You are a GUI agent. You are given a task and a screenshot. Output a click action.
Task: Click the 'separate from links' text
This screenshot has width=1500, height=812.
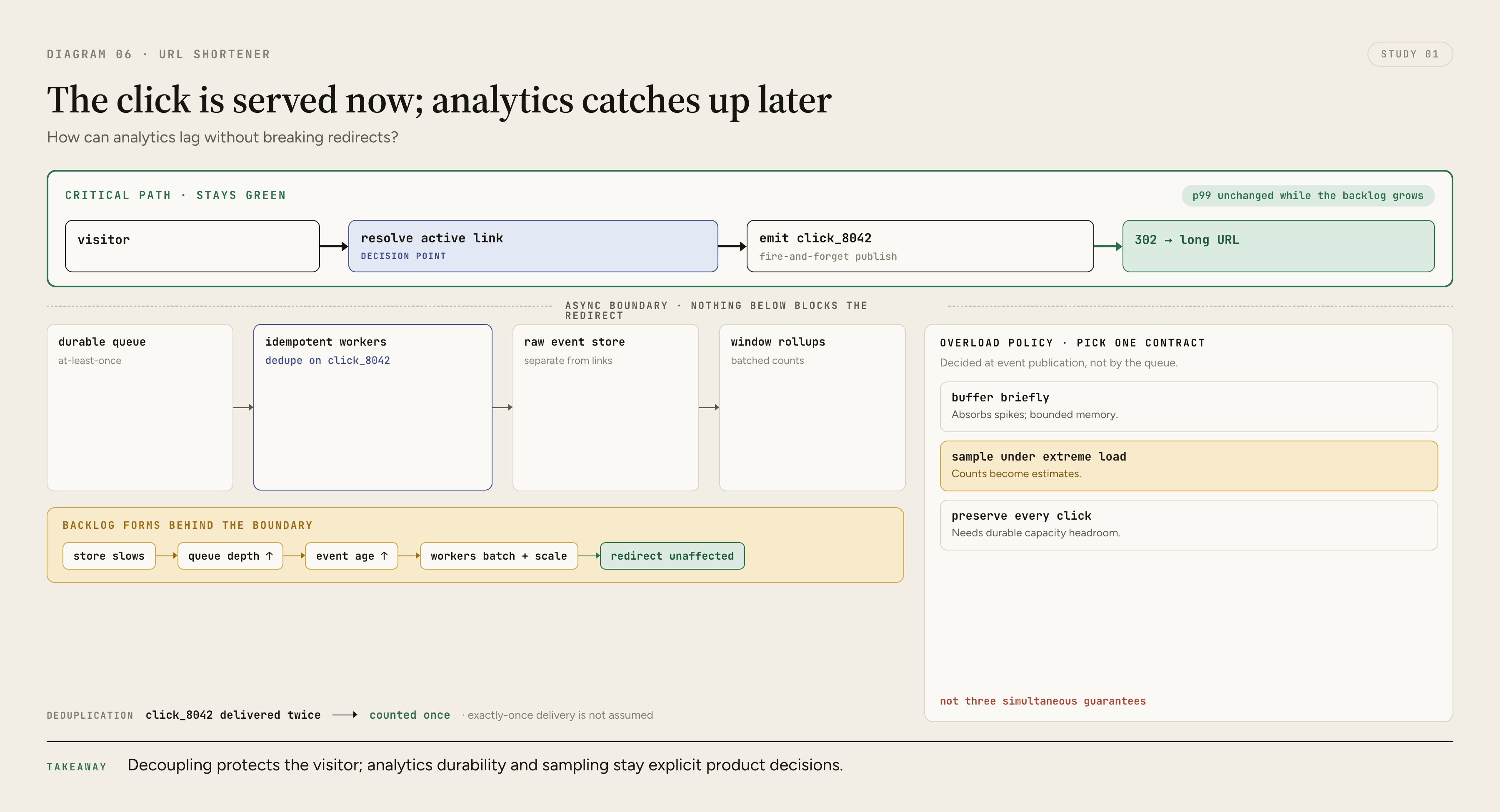tap(568, 360)
